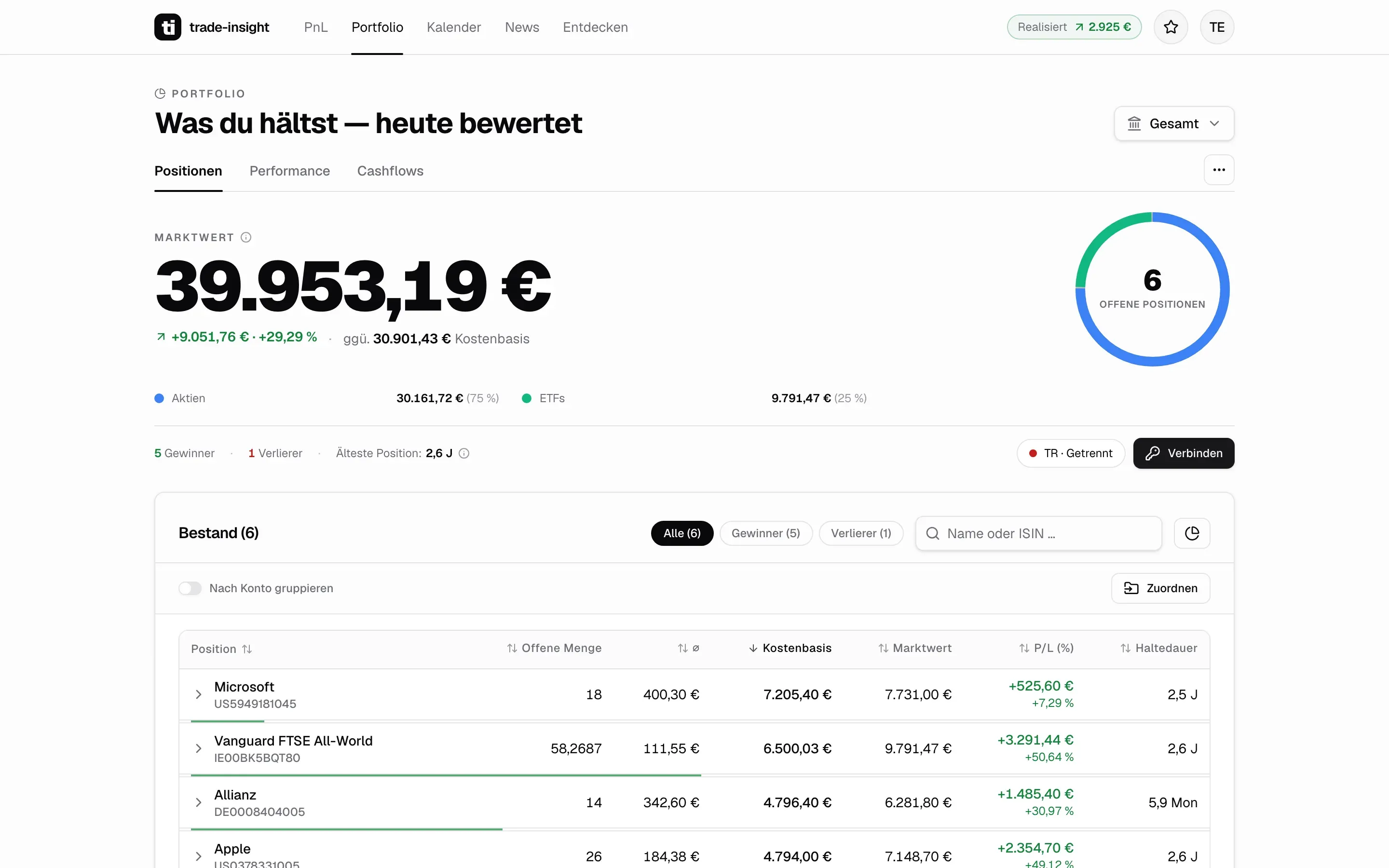The image size is (1389, 868).
Task: Click the Zuordnen button
Action: (x=1160, y=588)
